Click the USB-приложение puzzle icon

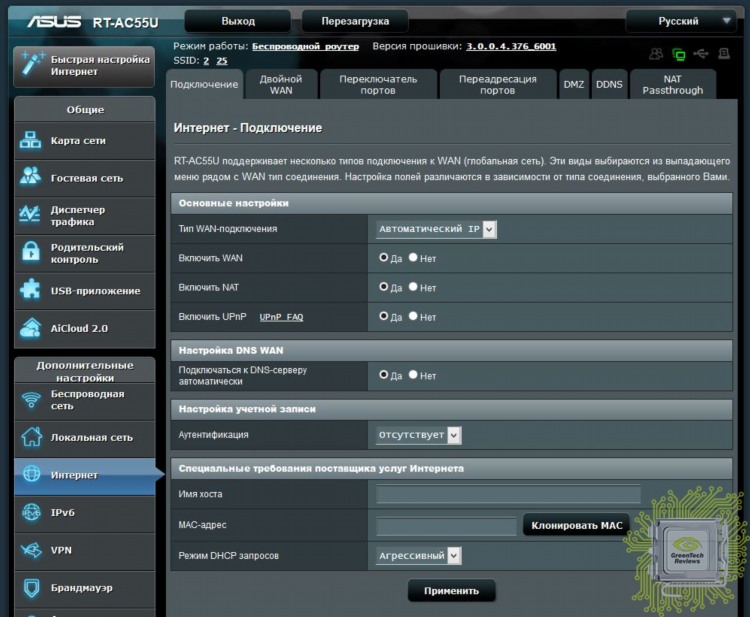31,289
